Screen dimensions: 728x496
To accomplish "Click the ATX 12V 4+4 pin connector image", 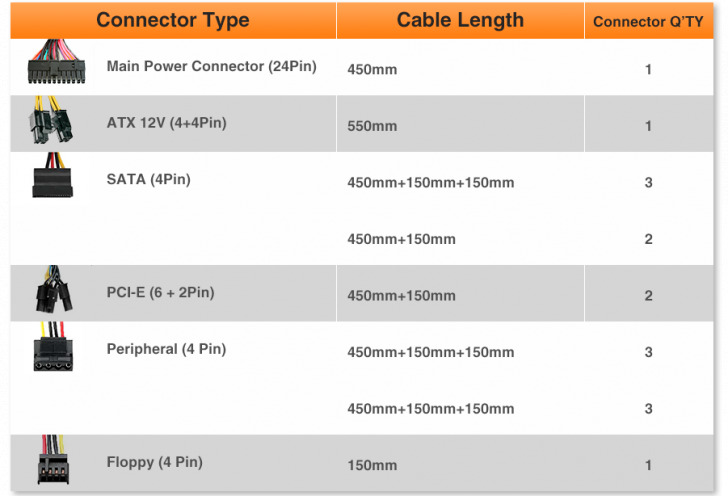I will point(52,125).
